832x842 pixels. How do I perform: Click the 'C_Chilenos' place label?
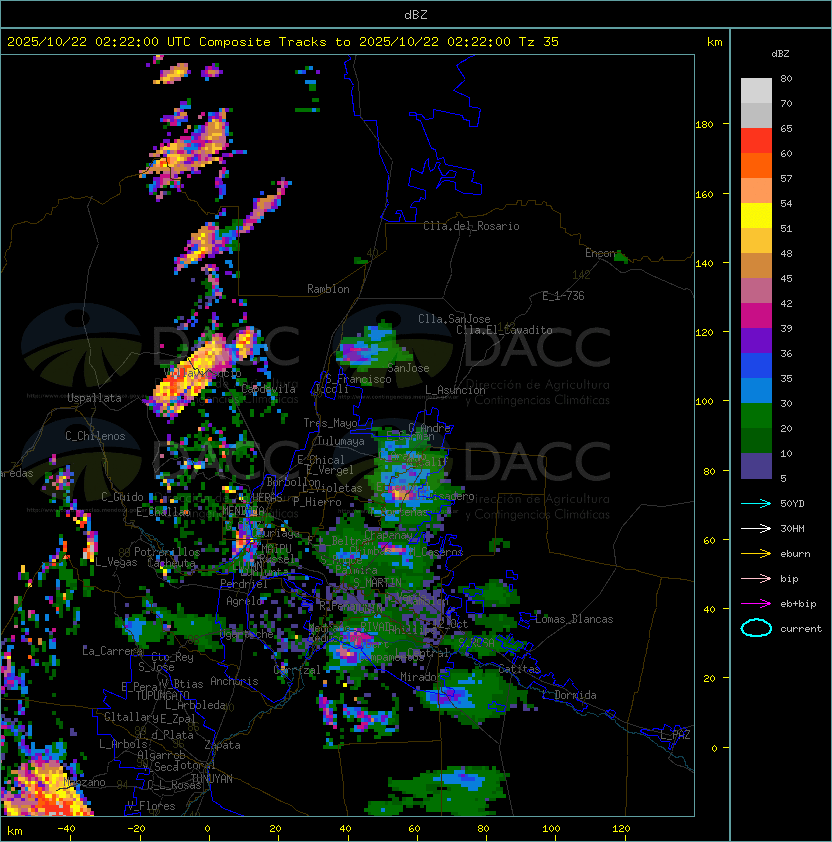coord(95,436)
